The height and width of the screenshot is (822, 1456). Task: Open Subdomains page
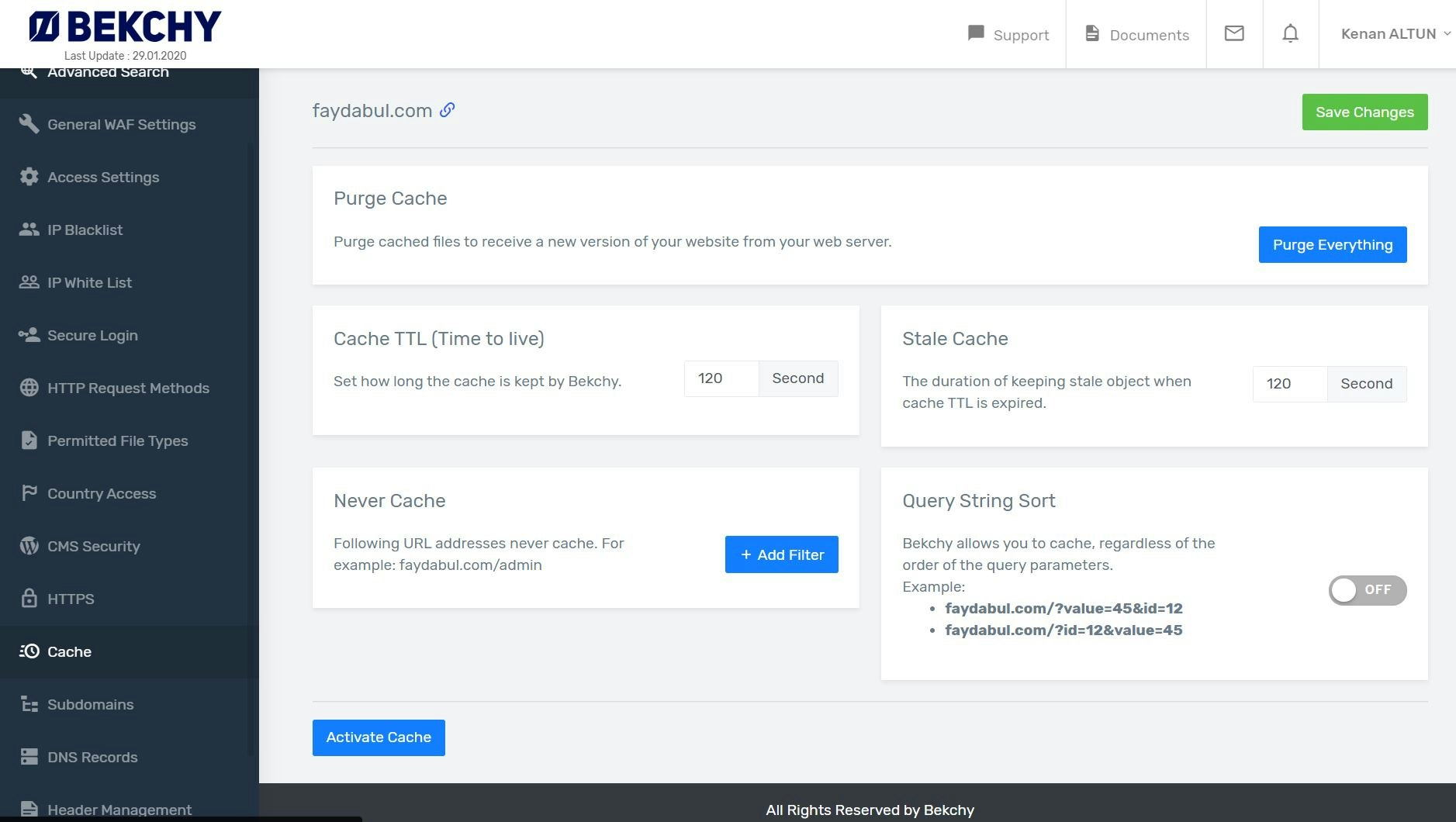coord(130,704)
